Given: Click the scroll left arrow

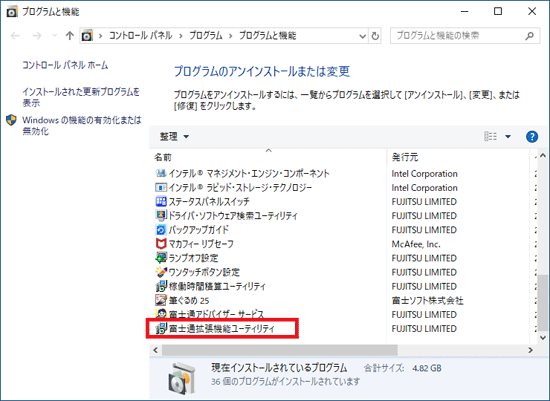Looking at the screenshot, I should (156, 350).
